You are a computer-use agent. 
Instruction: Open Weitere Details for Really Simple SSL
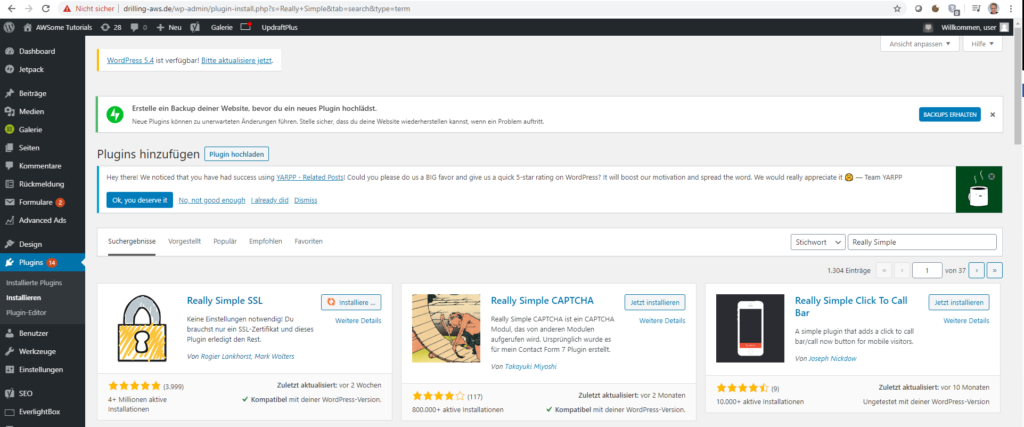coord(358,321)
